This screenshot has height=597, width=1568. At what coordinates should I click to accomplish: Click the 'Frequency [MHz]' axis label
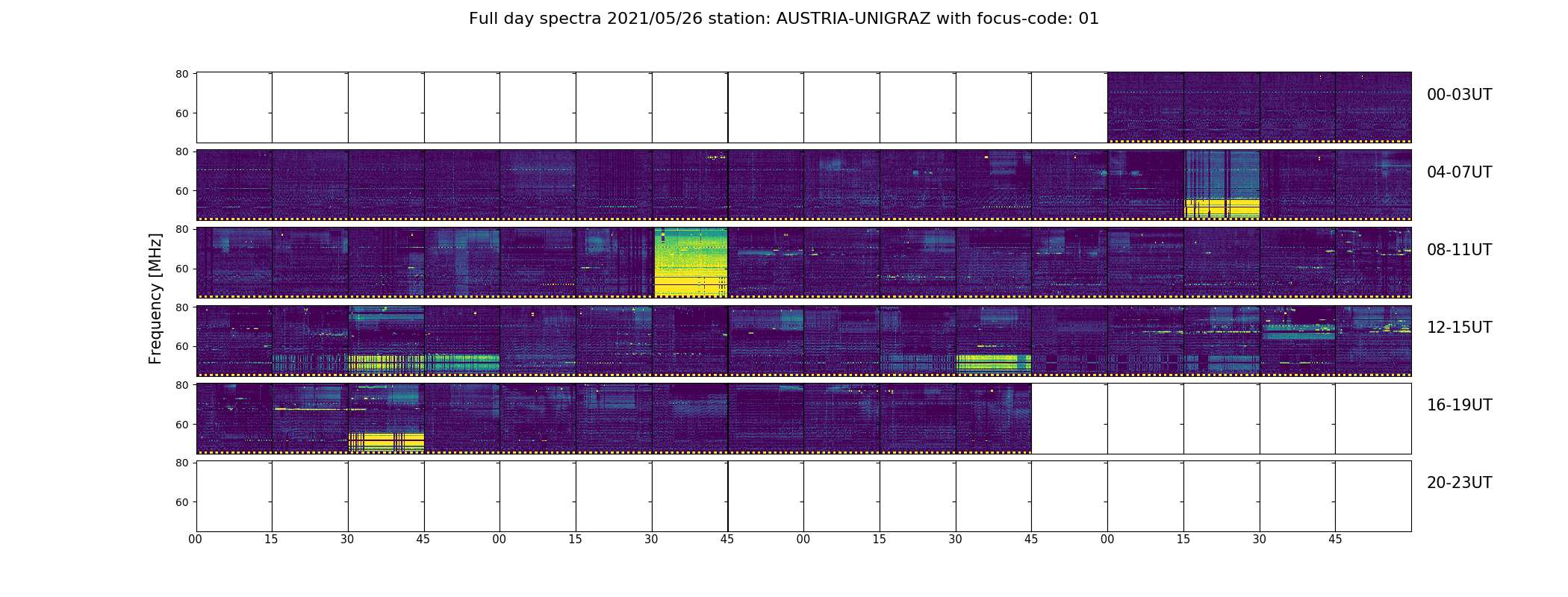(x=155, y=298)
